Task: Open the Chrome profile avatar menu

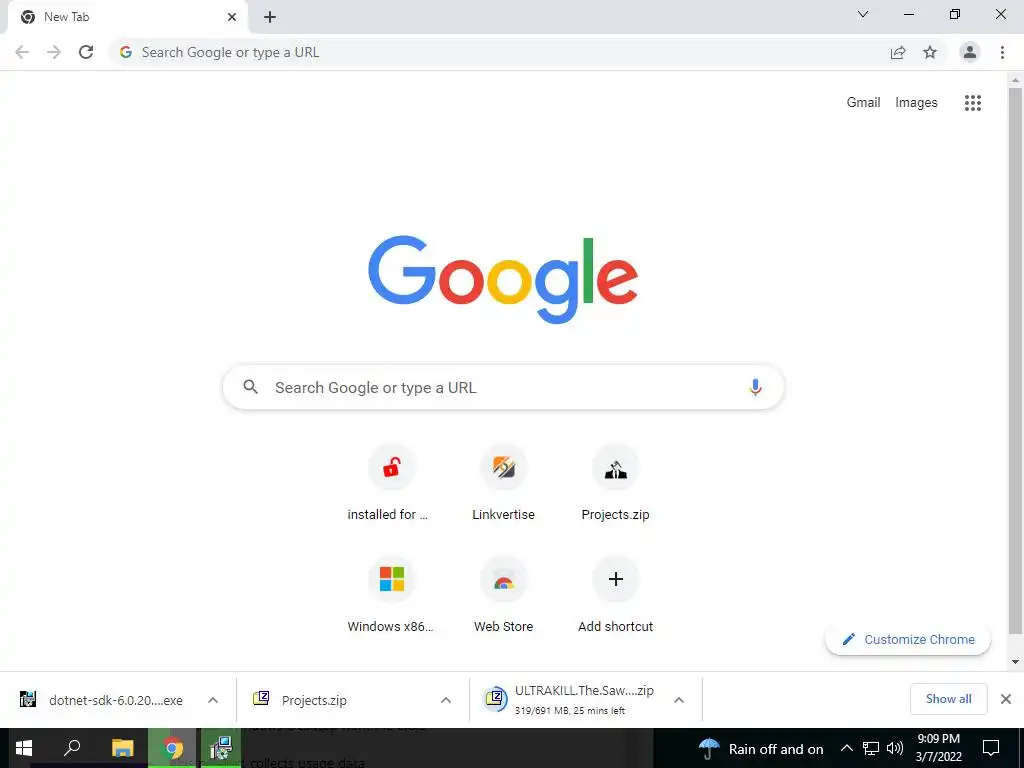Action: coord(970,52)
